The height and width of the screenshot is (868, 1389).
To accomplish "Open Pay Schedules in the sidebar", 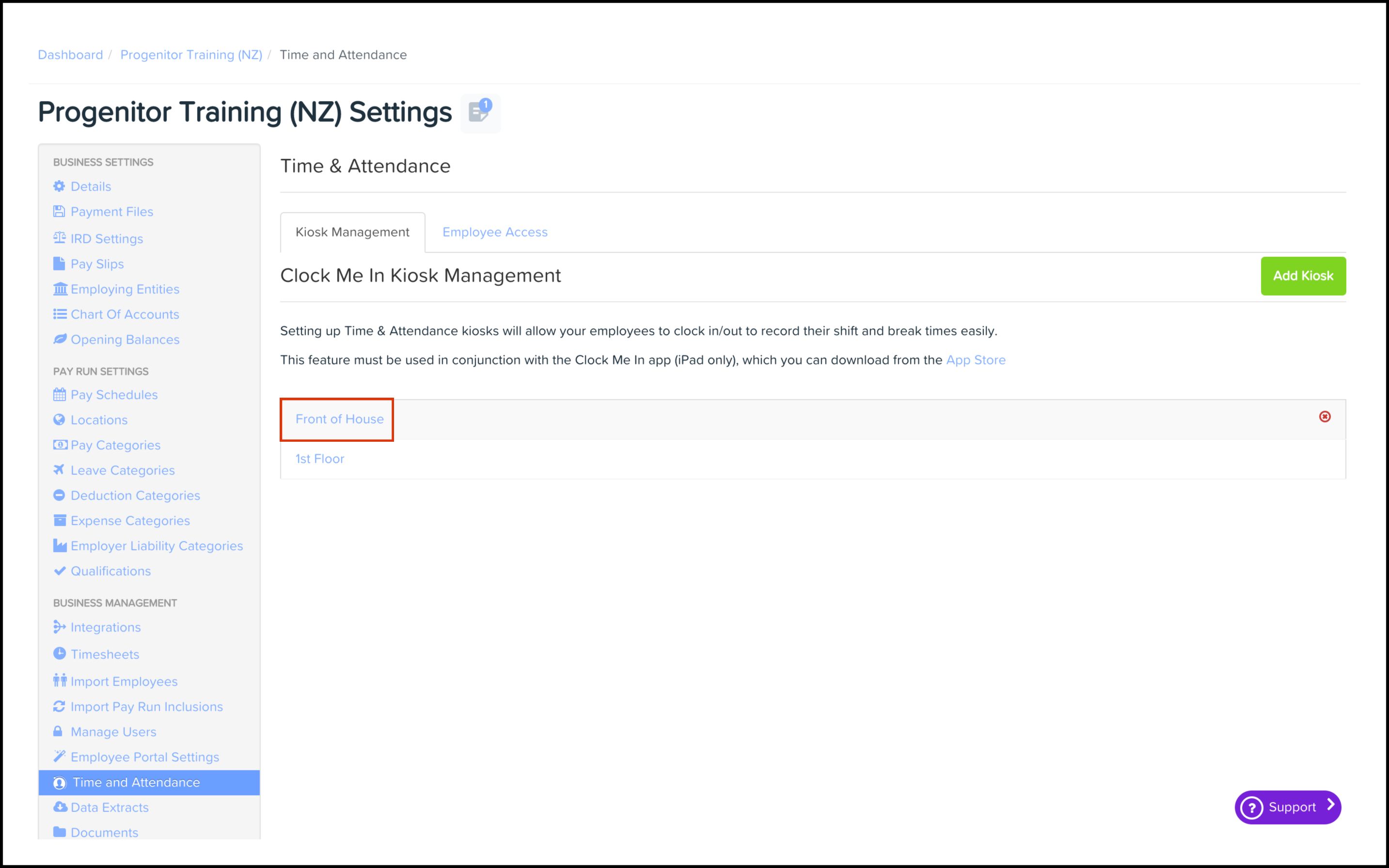I will [x=114, y=395].
